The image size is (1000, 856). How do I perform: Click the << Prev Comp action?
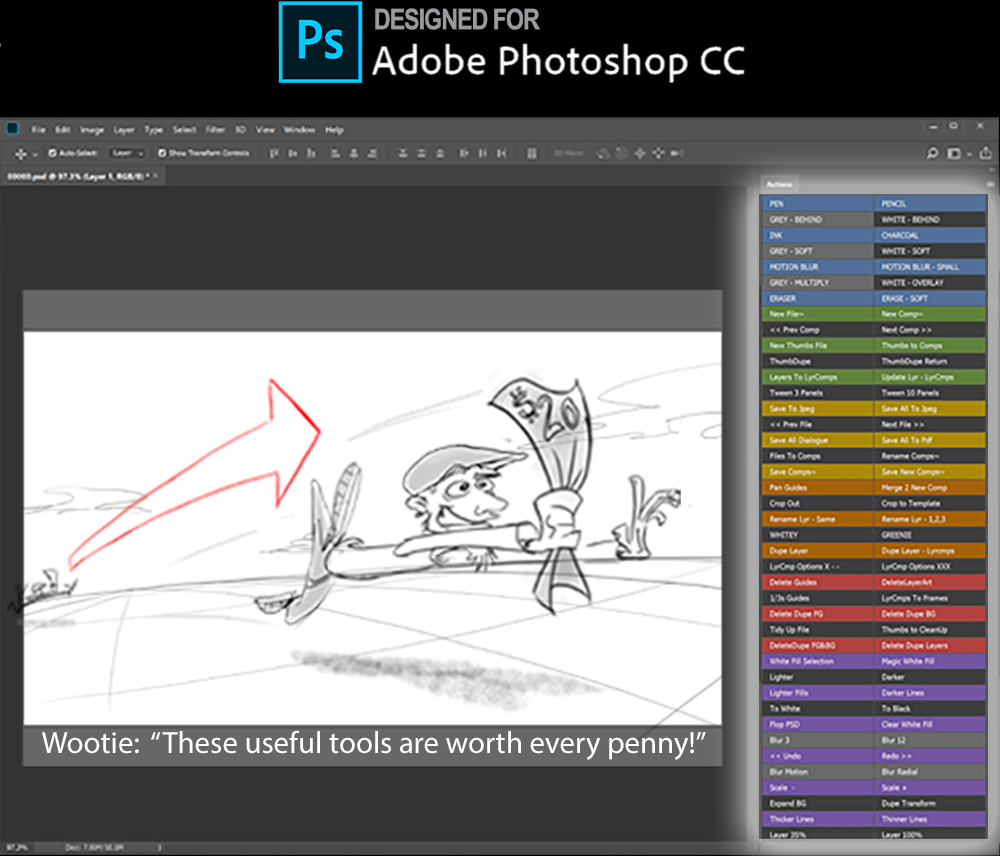point(818,330)
